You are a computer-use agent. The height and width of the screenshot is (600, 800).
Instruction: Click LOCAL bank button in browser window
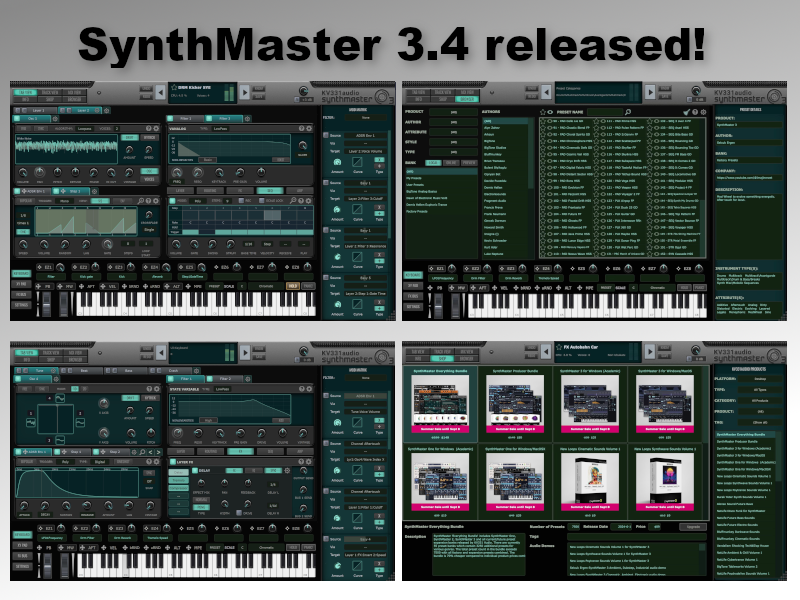(x=433, y=163)
